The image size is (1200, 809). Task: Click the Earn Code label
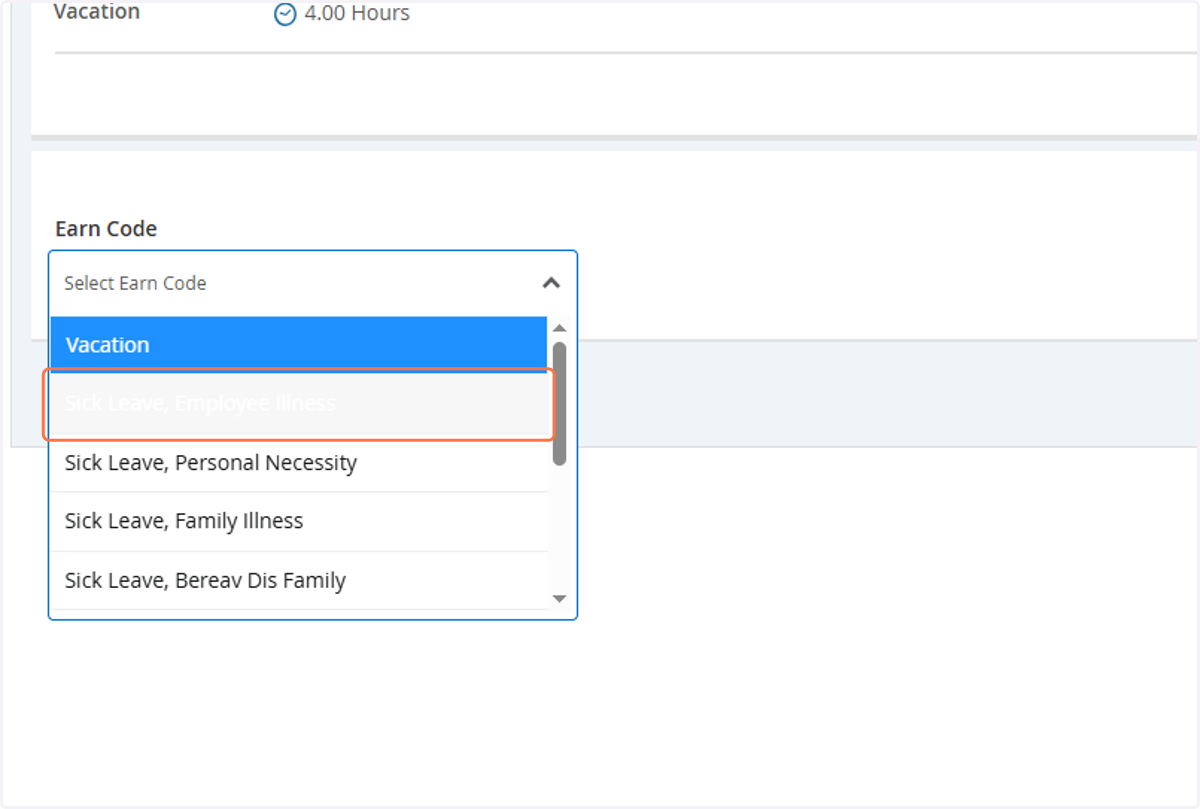click(106, 229)
